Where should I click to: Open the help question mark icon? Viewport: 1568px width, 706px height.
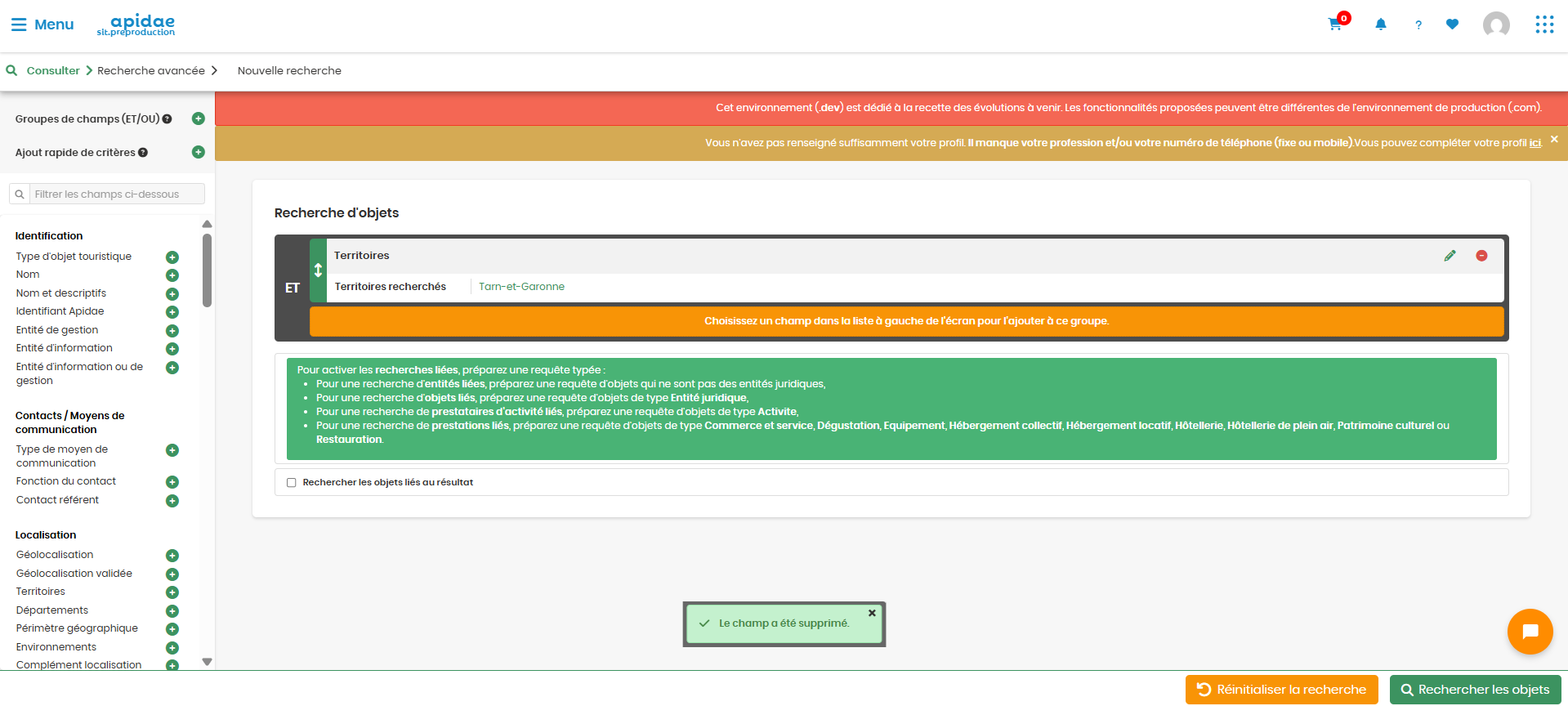(x=1418, y=25)
